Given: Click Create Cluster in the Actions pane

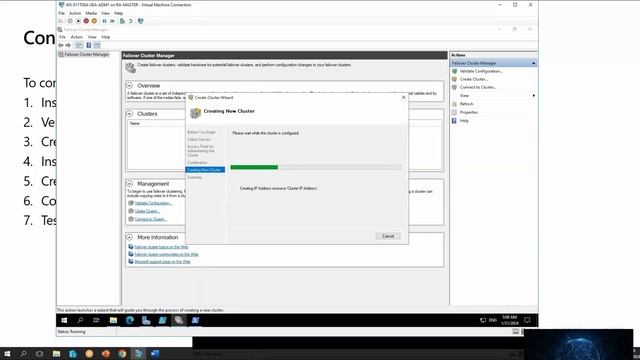Looking at the screenshot, I should [x=473, y=79].
